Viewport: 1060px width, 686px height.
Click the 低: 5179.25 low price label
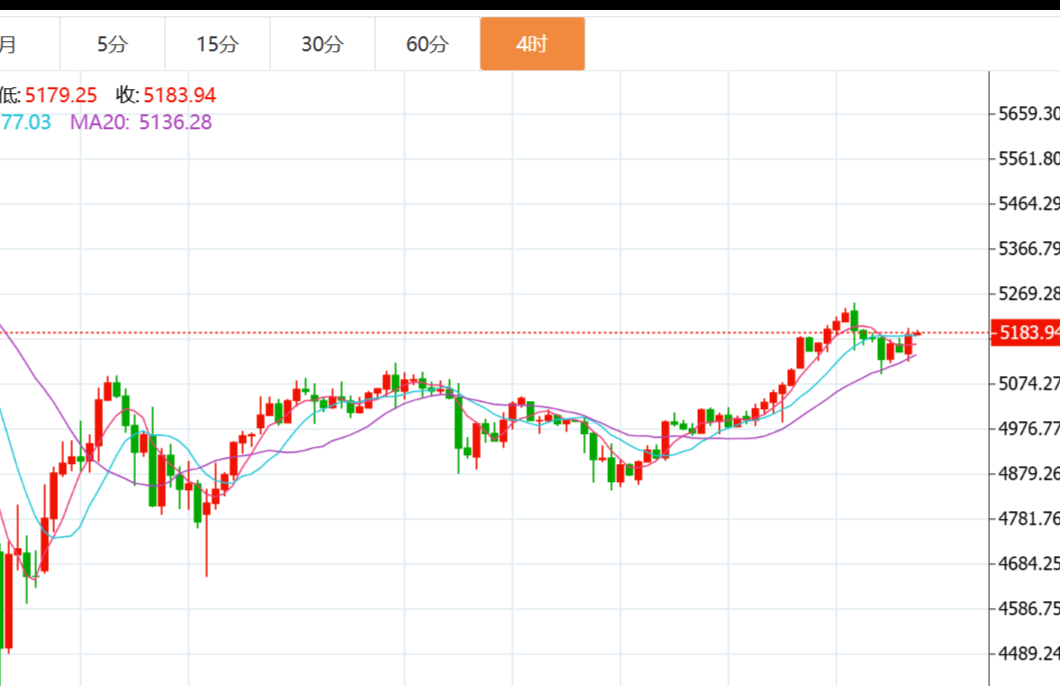coord(48,95)
